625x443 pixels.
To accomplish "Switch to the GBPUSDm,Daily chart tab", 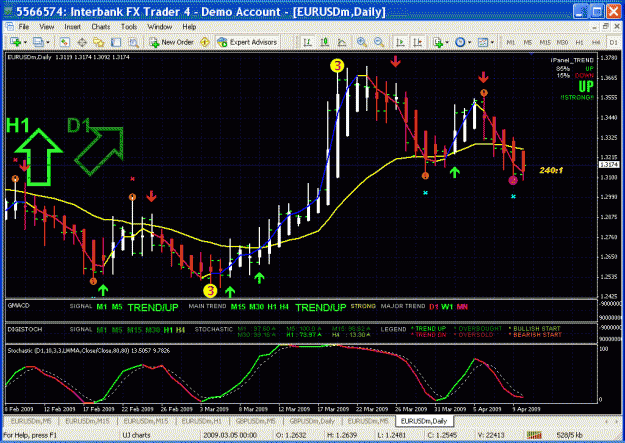I will point(312,421).
